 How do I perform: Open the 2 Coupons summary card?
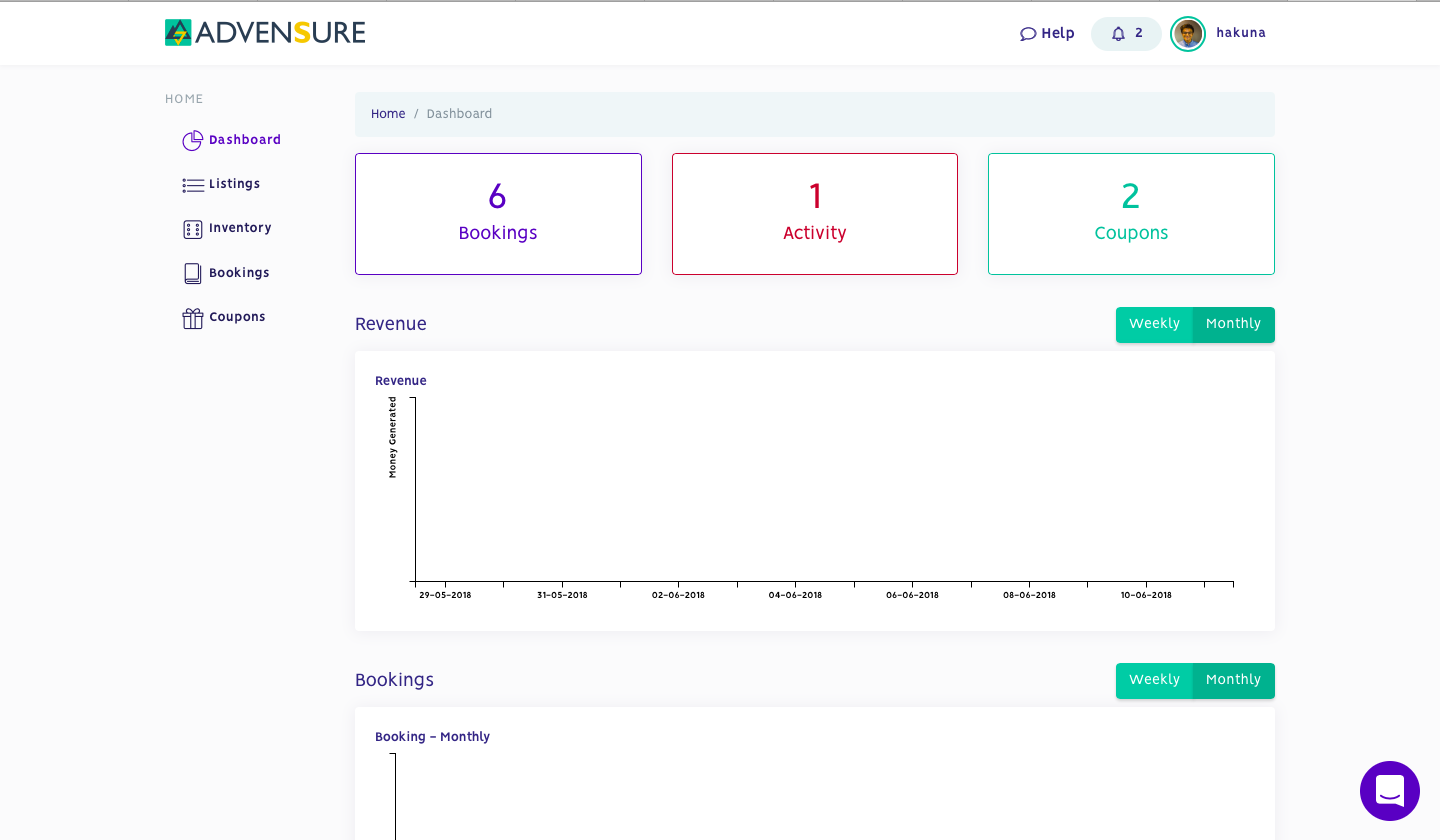[1131, 214]
